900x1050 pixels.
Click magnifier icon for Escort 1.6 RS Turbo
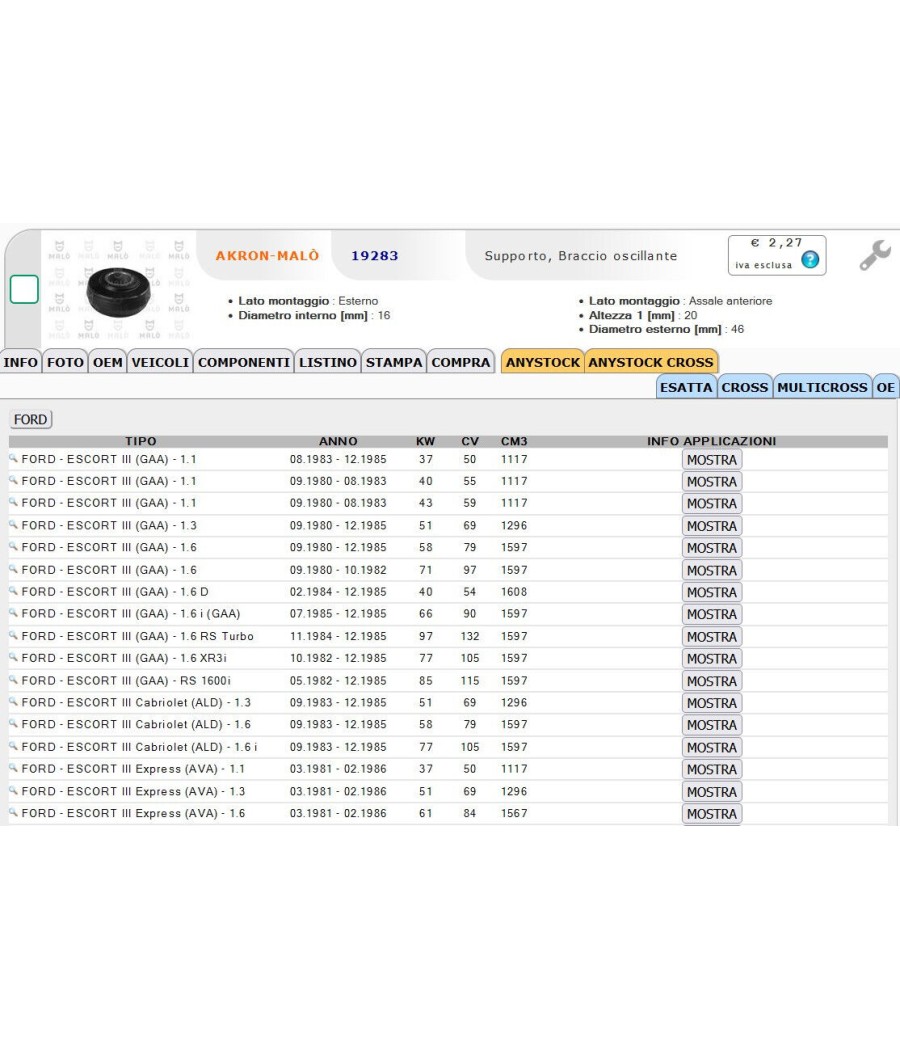(13, 635)
